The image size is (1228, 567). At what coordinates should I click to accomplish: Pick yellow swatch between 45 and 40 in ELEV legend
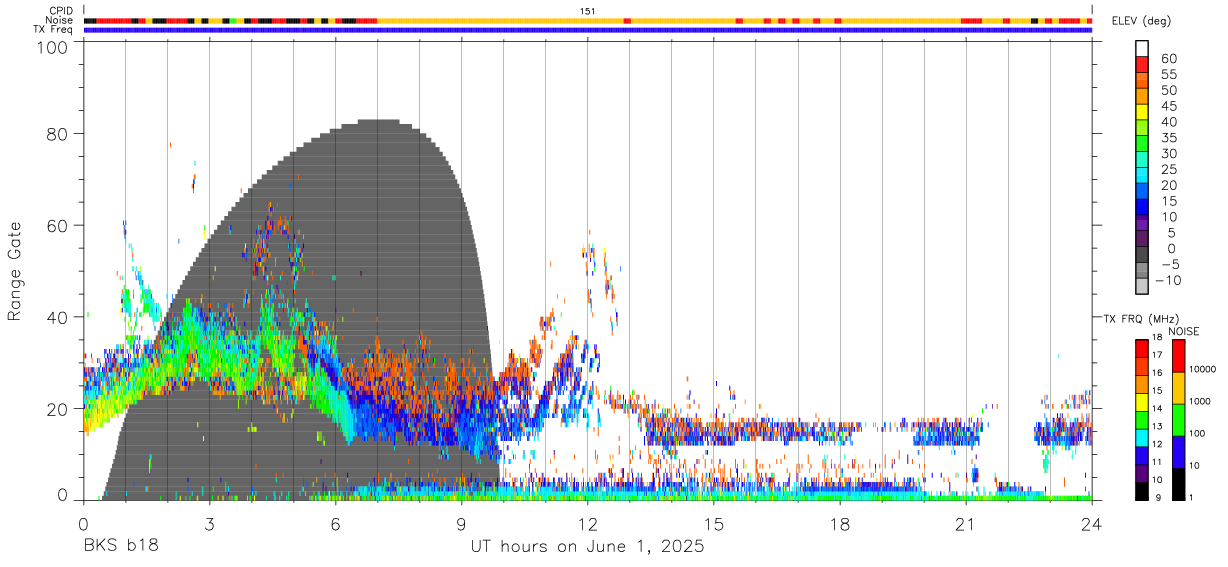pyautogui.click(x=1142, y=114)
